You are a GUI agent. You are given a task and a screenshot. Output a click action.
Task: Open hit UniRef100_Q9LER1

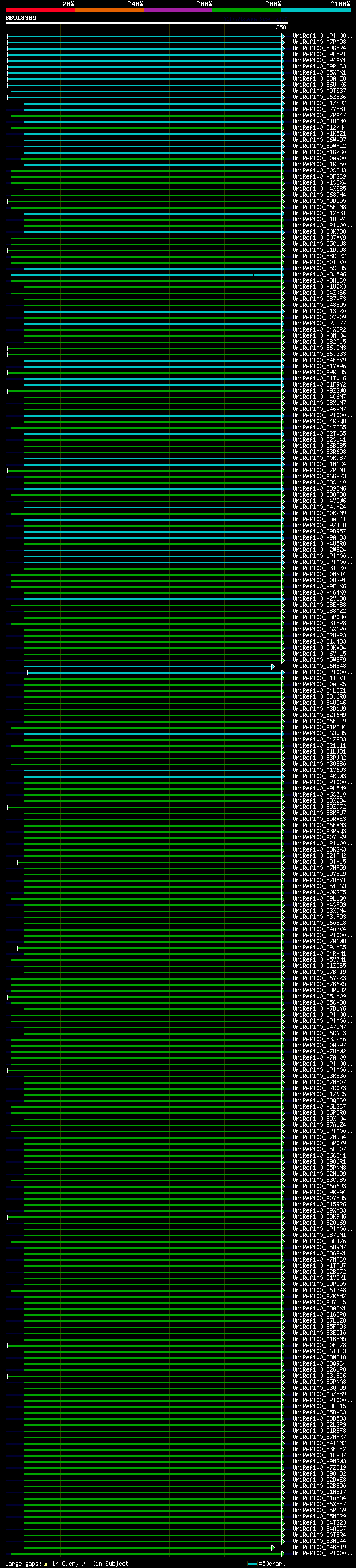tap(319, 54)
